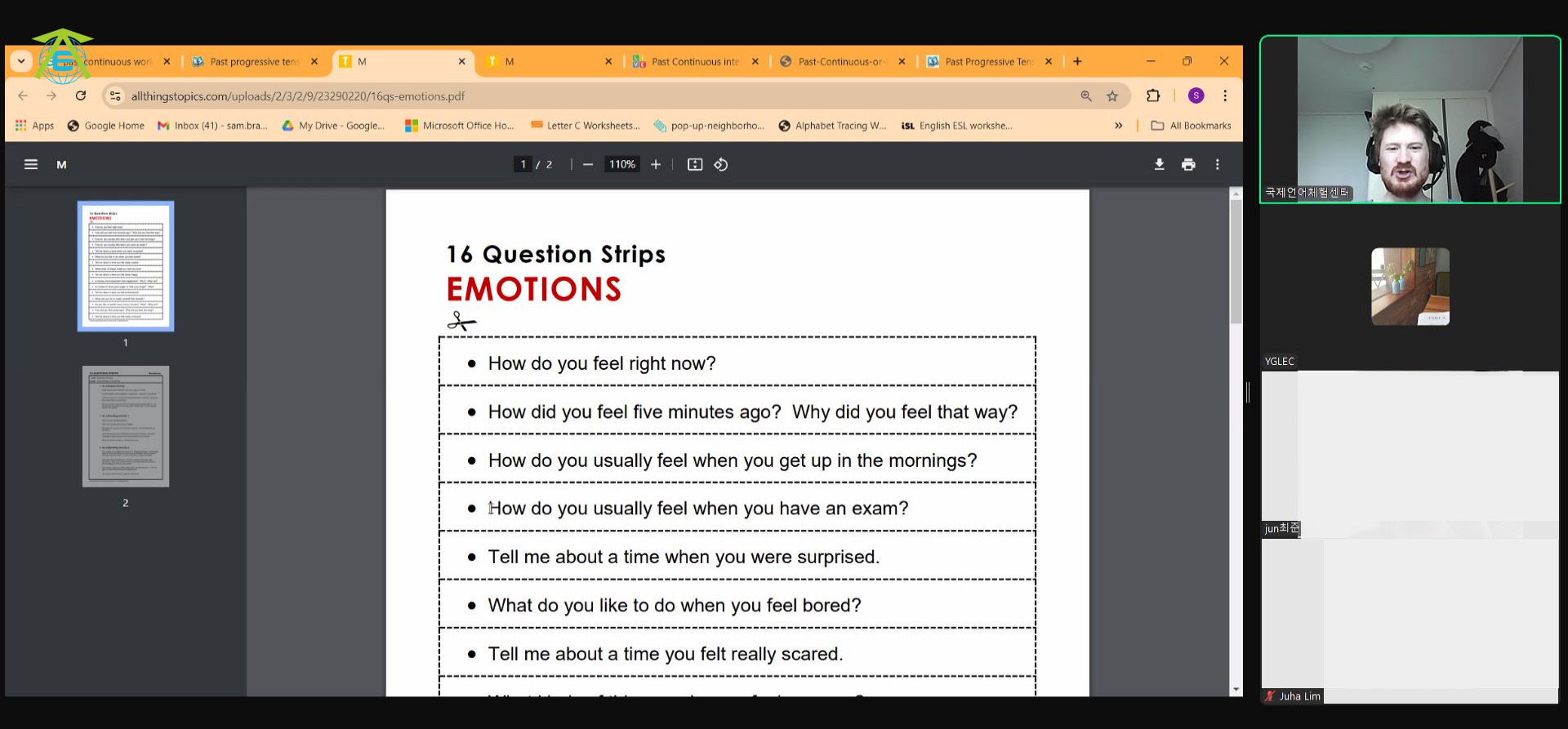
Task: Click the EMOTIONS heading
Action: pyautogui.click(x=534, y=289)
